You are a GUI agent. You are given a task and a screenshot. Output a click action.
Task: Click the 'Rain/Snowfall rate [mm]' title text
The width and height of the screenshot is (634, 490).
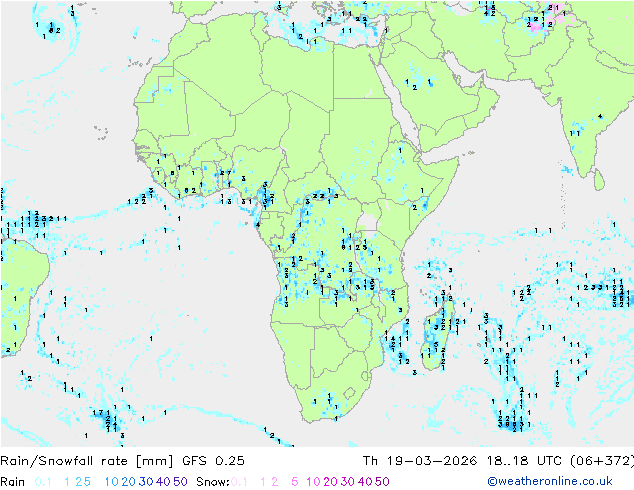tap(87, 461)
